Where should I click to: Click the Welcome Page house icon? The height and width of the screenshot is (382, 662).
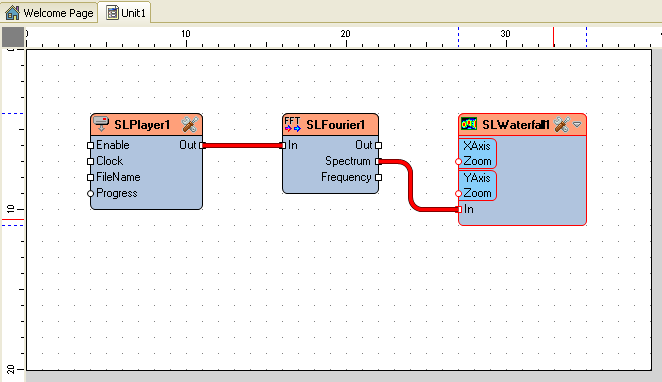(12, 13)
